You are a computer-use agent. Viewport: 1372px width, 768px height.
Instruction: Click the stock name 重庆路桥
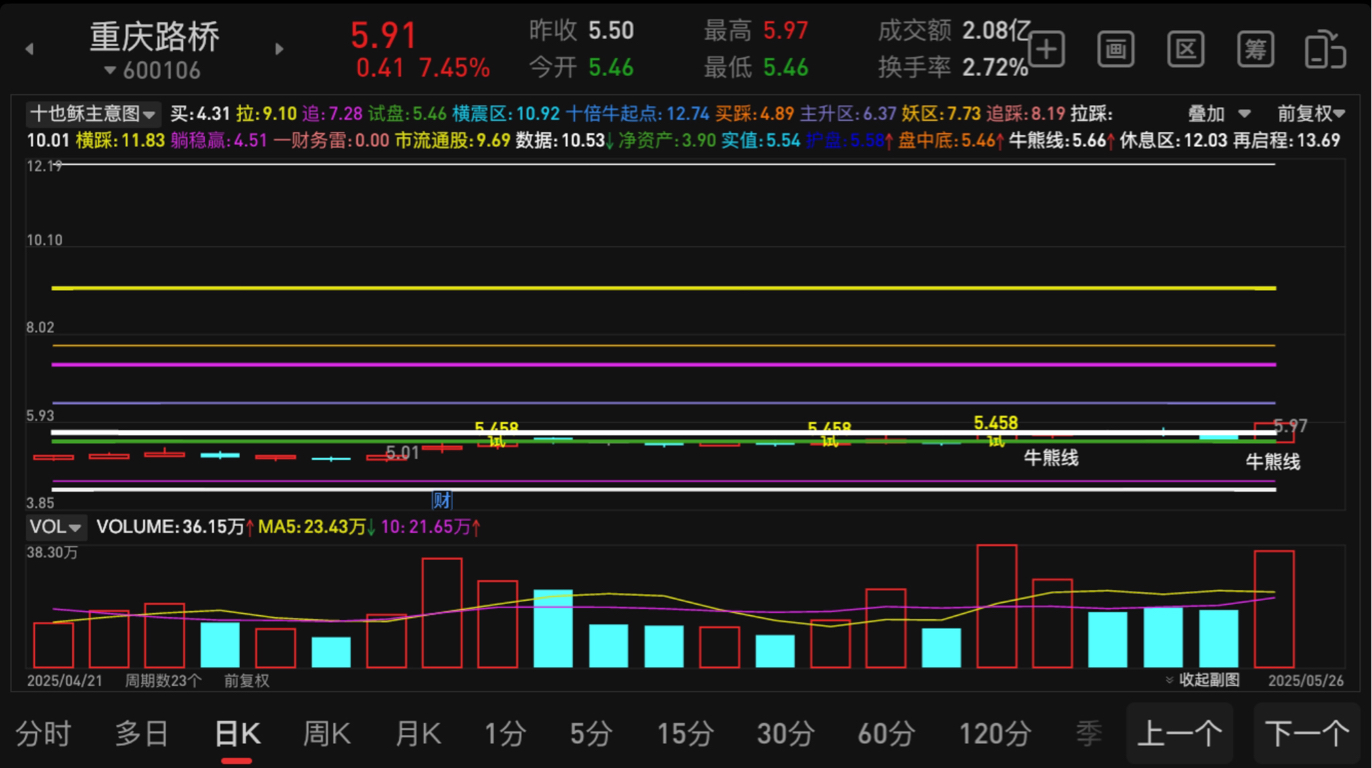pos(155,37)
